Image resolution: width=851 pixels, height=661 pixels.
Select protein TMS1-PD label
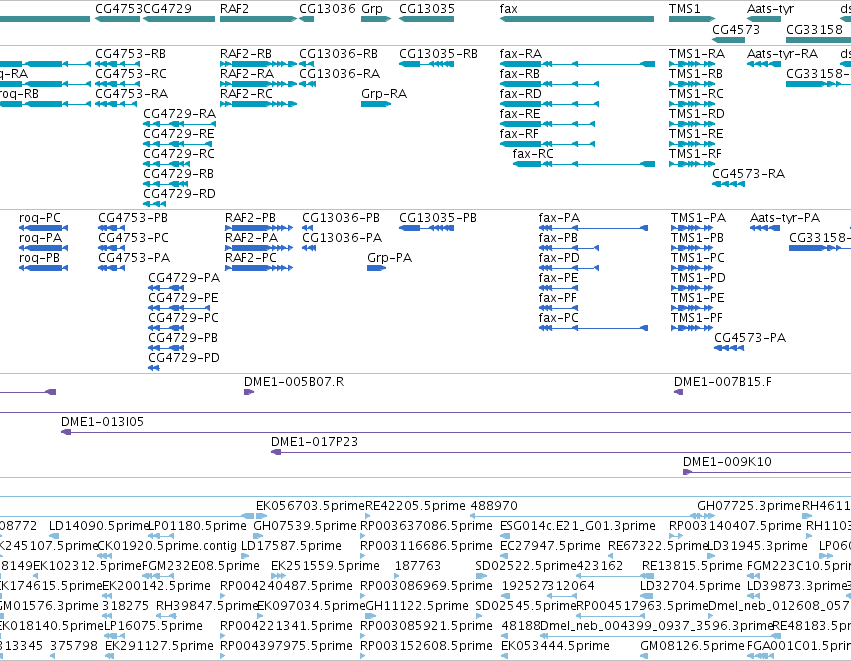coord(698,278)
